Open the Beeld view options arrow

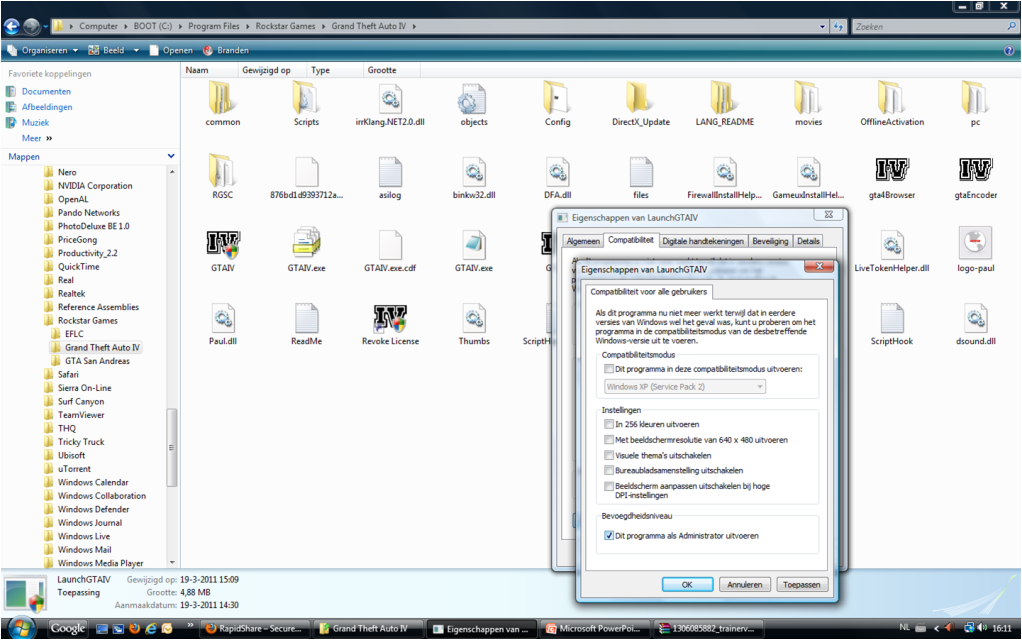click(x=136, y=50)
